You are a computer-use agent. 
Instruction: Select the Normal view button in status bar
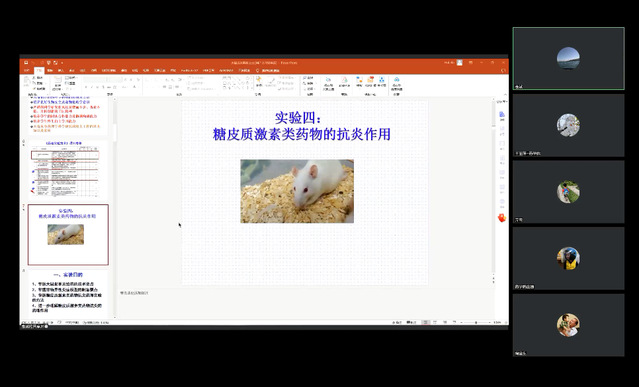pos(425,322)
